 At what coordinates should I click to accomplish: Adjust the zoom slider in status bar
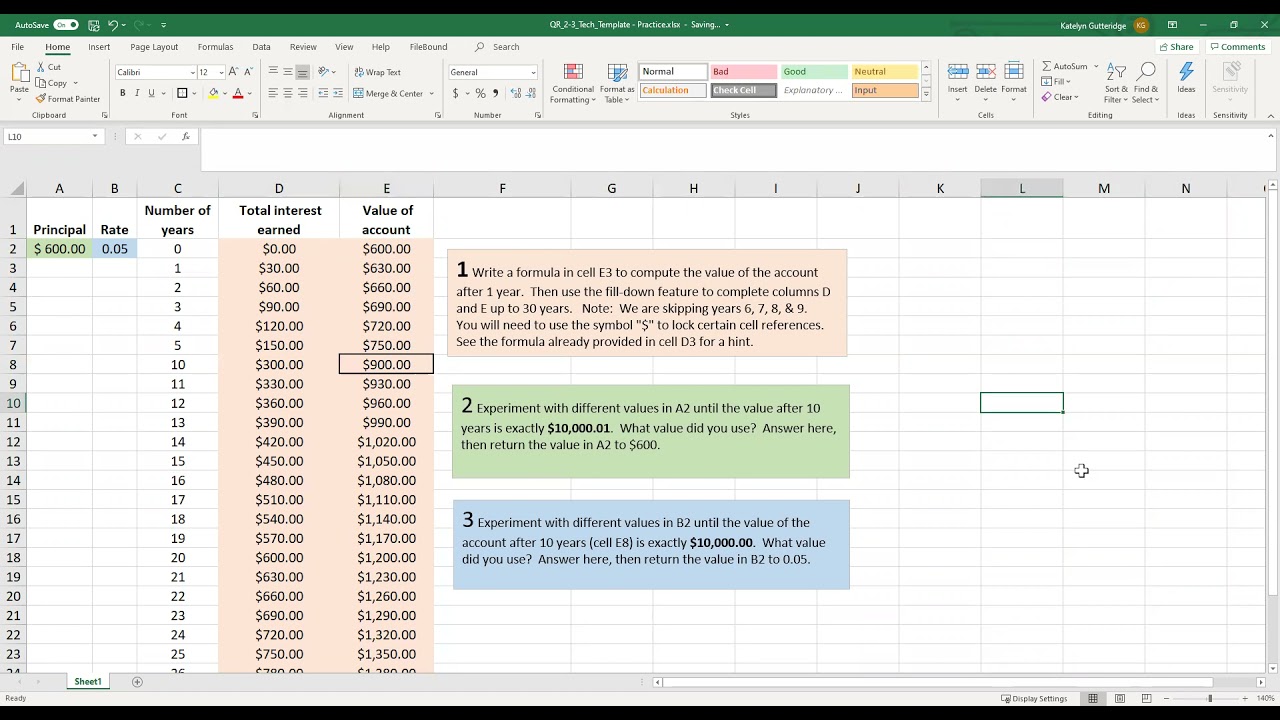point(1209,698)
